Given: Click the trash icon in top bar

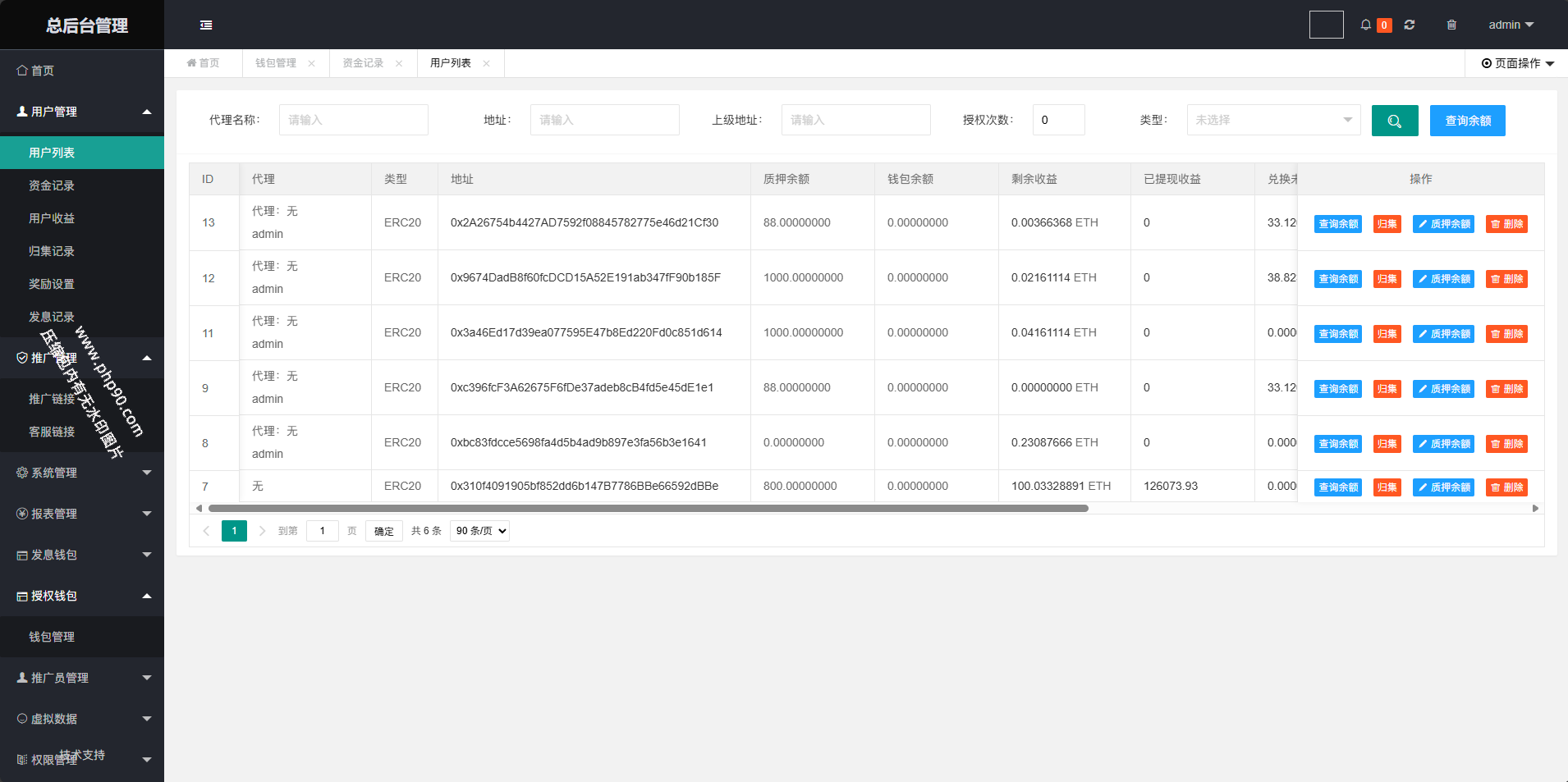Looking at the screenshot, I should pos(1451,25).
